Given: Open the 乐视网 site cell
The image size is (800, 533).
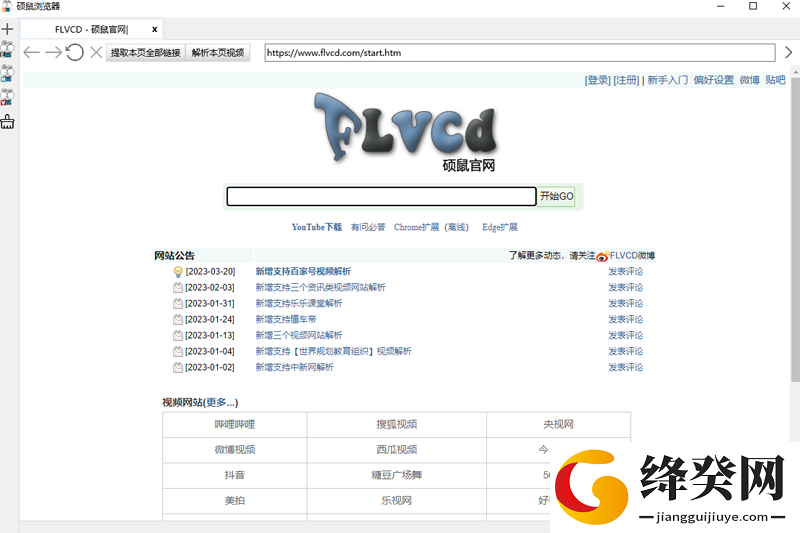Looking at the screenshot, I should point(396,501).
